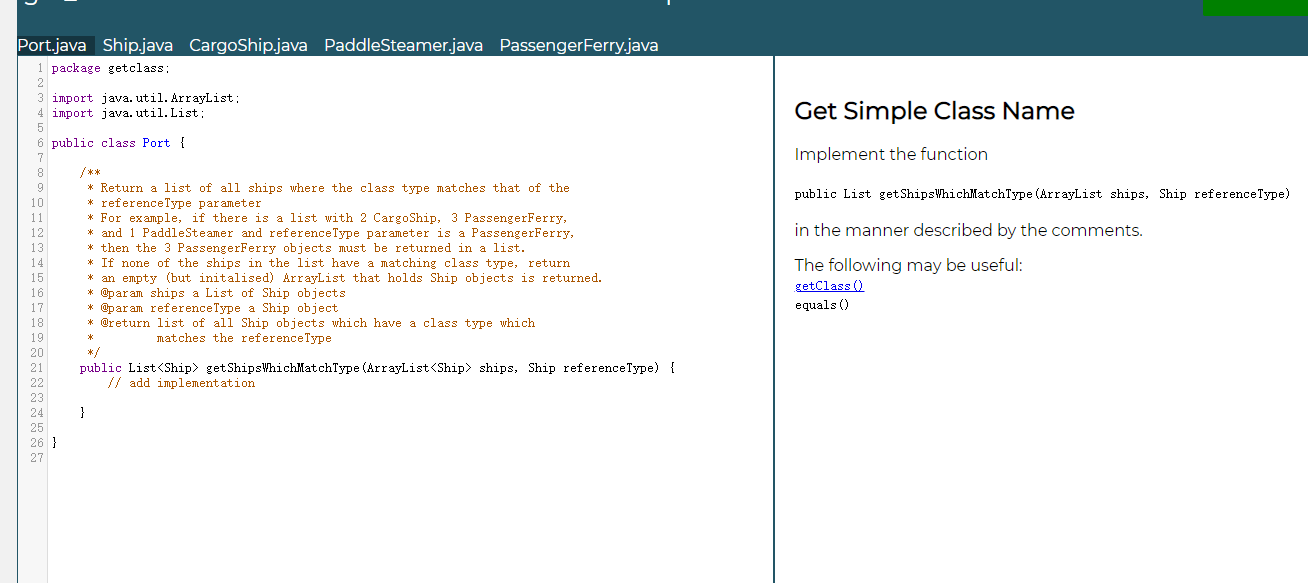The height and width of the screenshot is (583, 1308).
Task: Click the closing brace on line 26
Action: [55, 442]
